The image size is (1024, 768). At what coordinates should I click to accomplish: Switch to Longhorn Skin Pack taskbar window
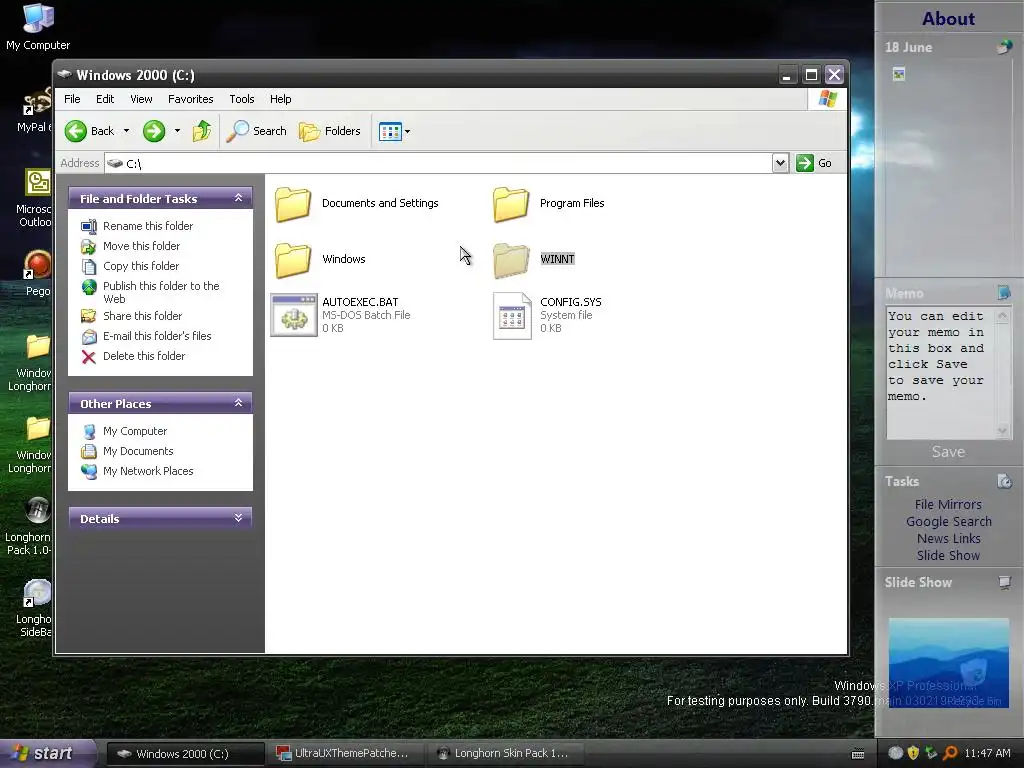coord(505,754)
